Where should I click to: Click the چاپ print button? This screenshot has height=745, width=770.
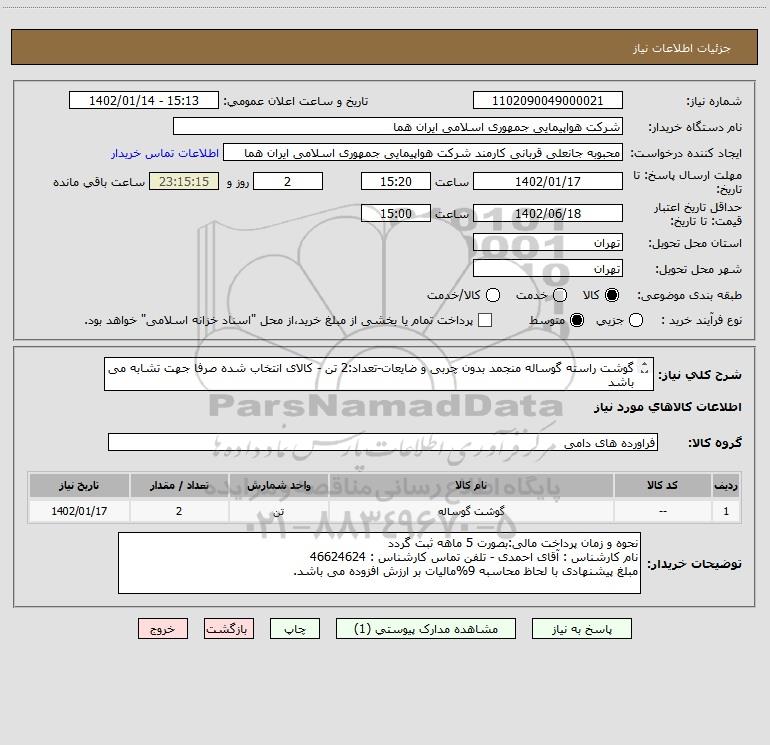point(295,629)
